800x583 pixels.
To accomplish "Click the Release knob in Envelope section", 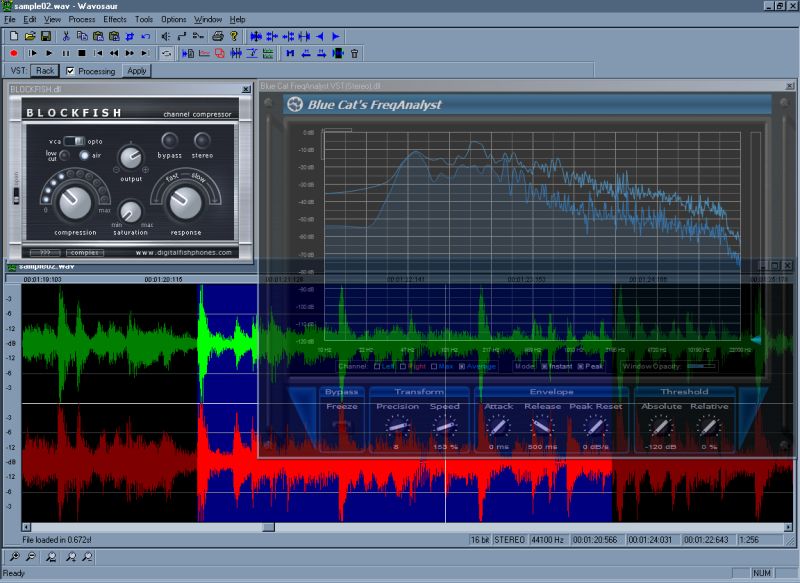I will tap(542, 426).
